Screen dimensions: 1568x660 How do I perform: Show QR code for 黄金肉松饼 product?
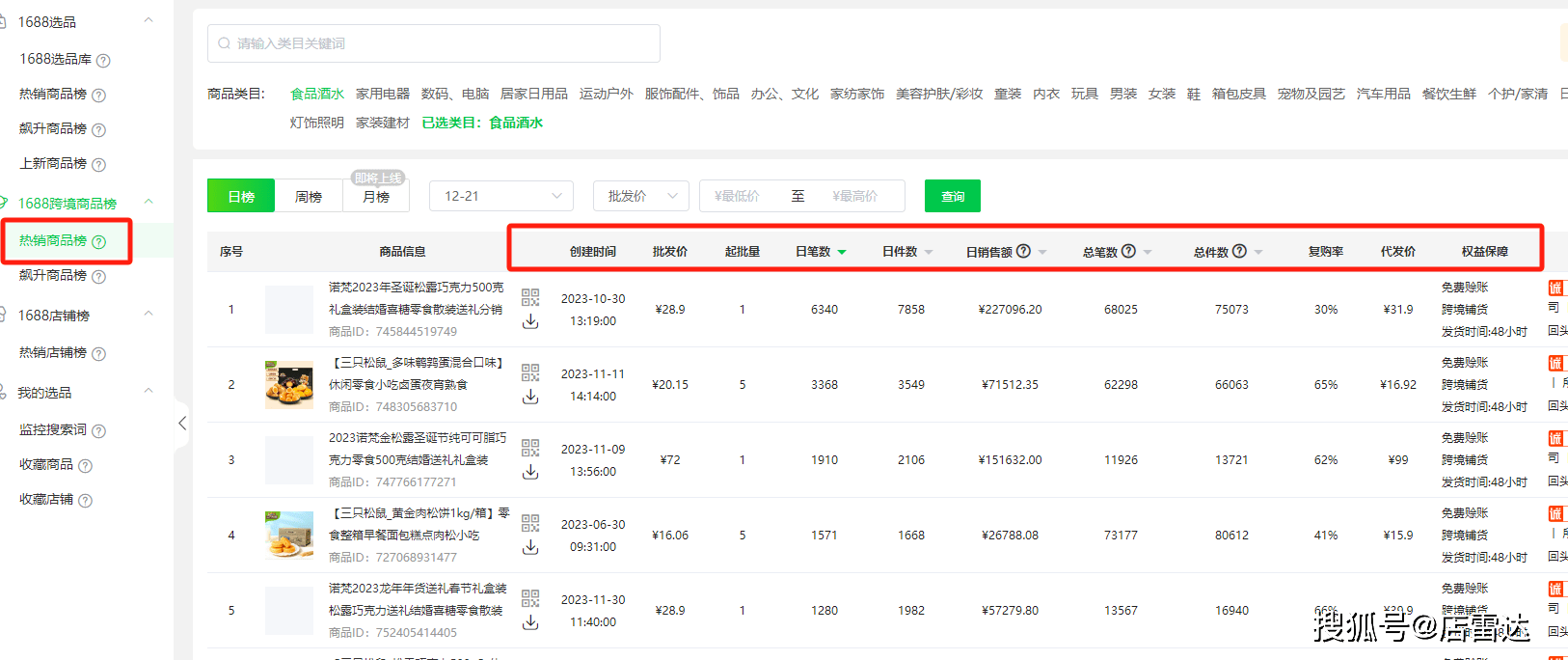(x=530, y=523)
